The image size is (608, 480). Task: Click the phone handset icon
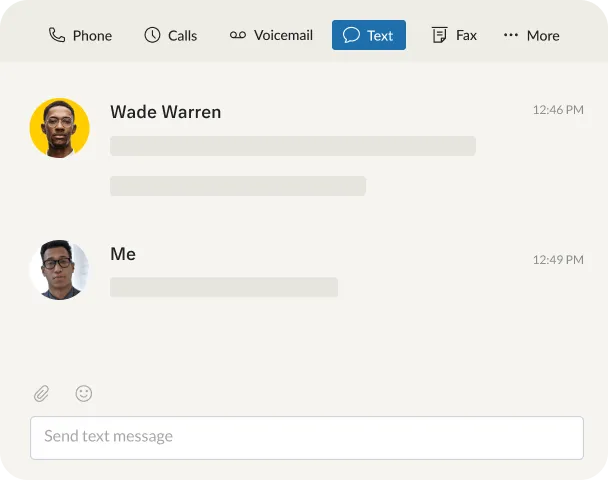pos(57,35)
